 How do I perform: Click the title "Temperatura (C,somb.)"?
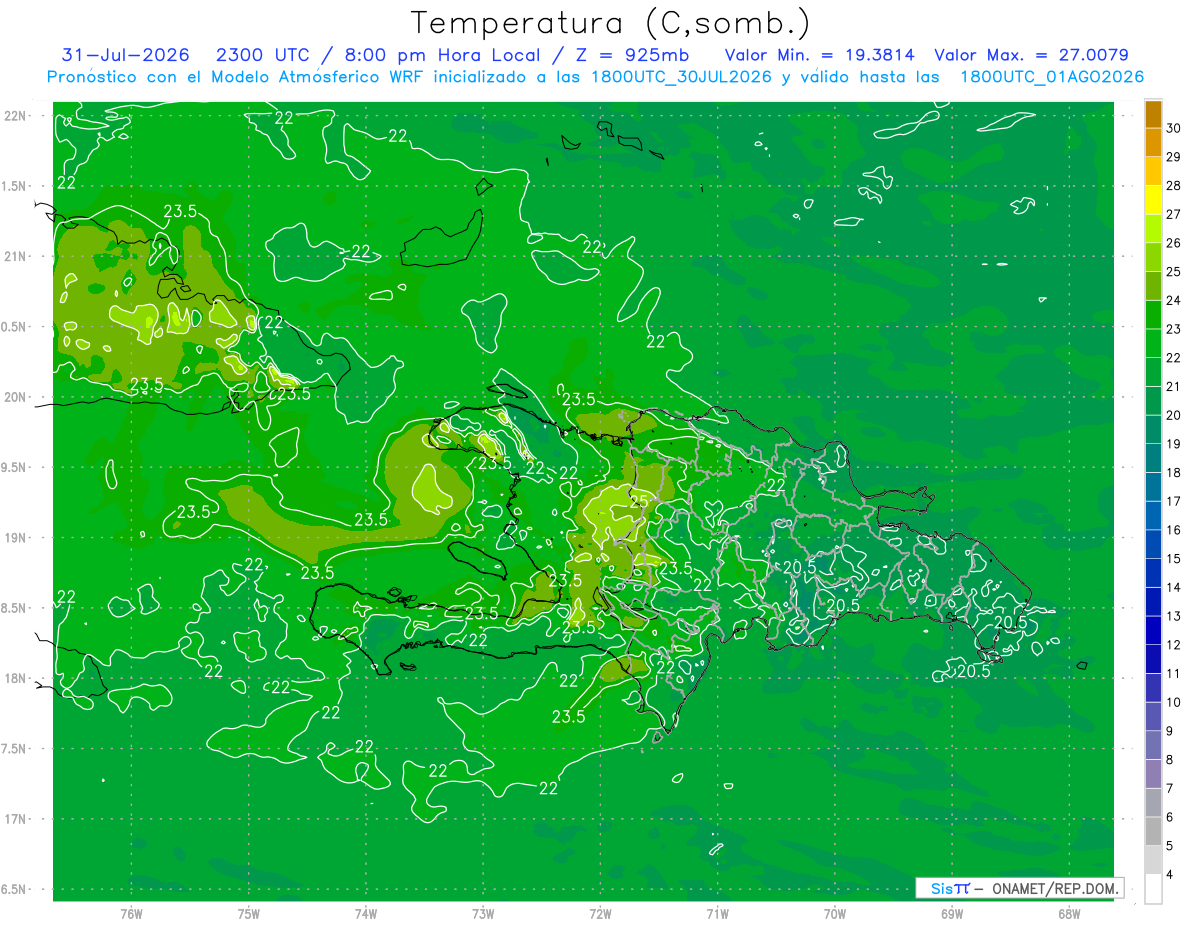pyautogui.click(x=611, y=23)
